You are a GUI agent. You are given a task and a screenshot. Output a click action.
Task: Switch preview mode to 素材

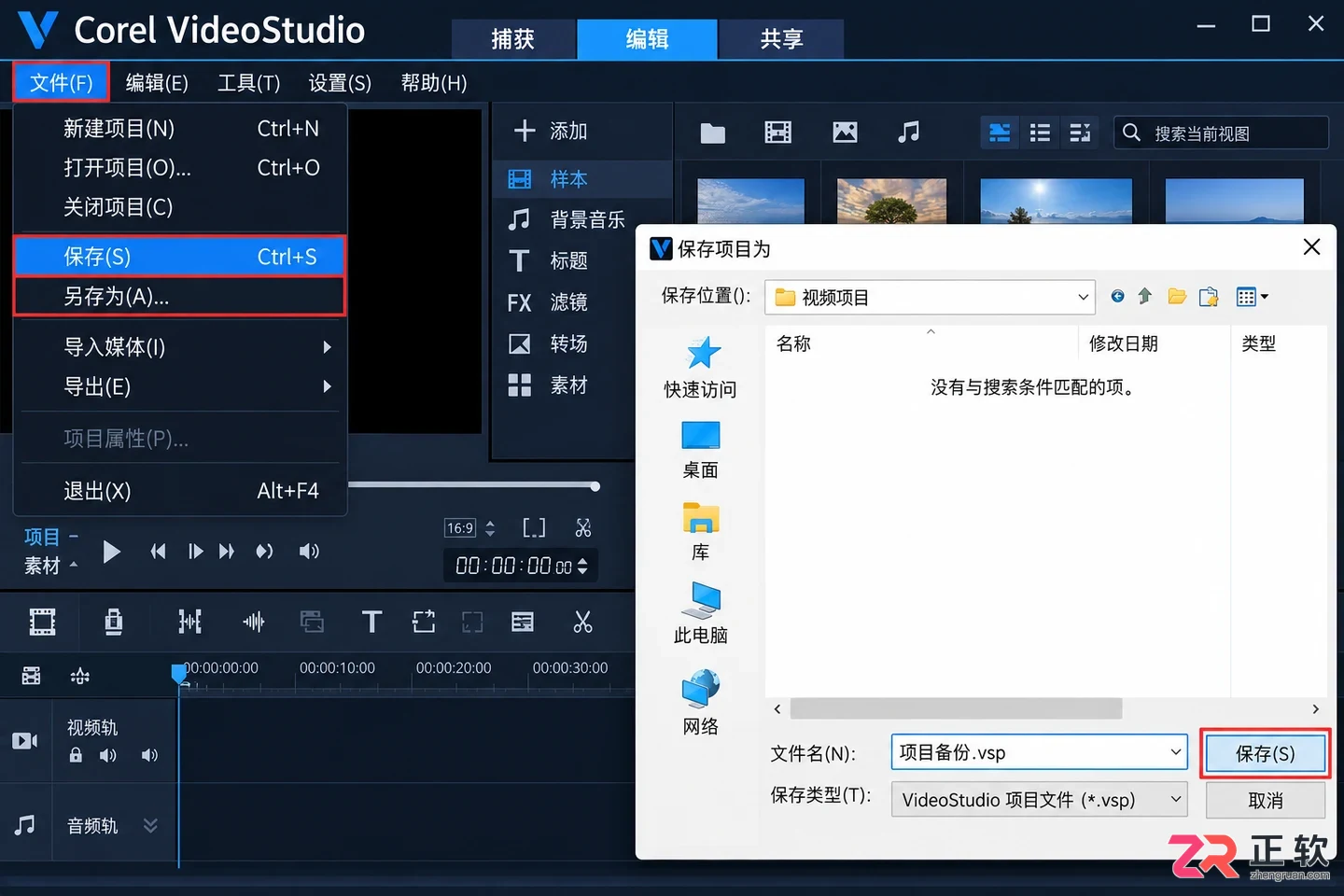[42, 566]
